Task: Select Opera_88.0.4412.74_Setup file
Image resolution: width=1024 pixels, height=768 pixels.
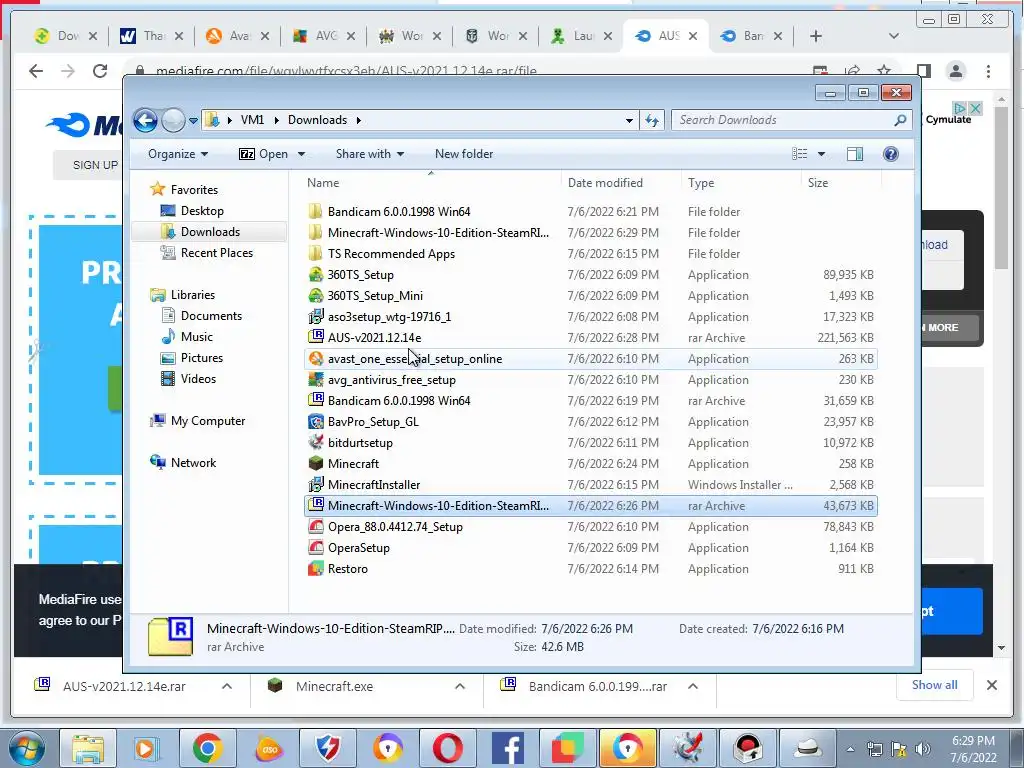Action: click(395, 527)
